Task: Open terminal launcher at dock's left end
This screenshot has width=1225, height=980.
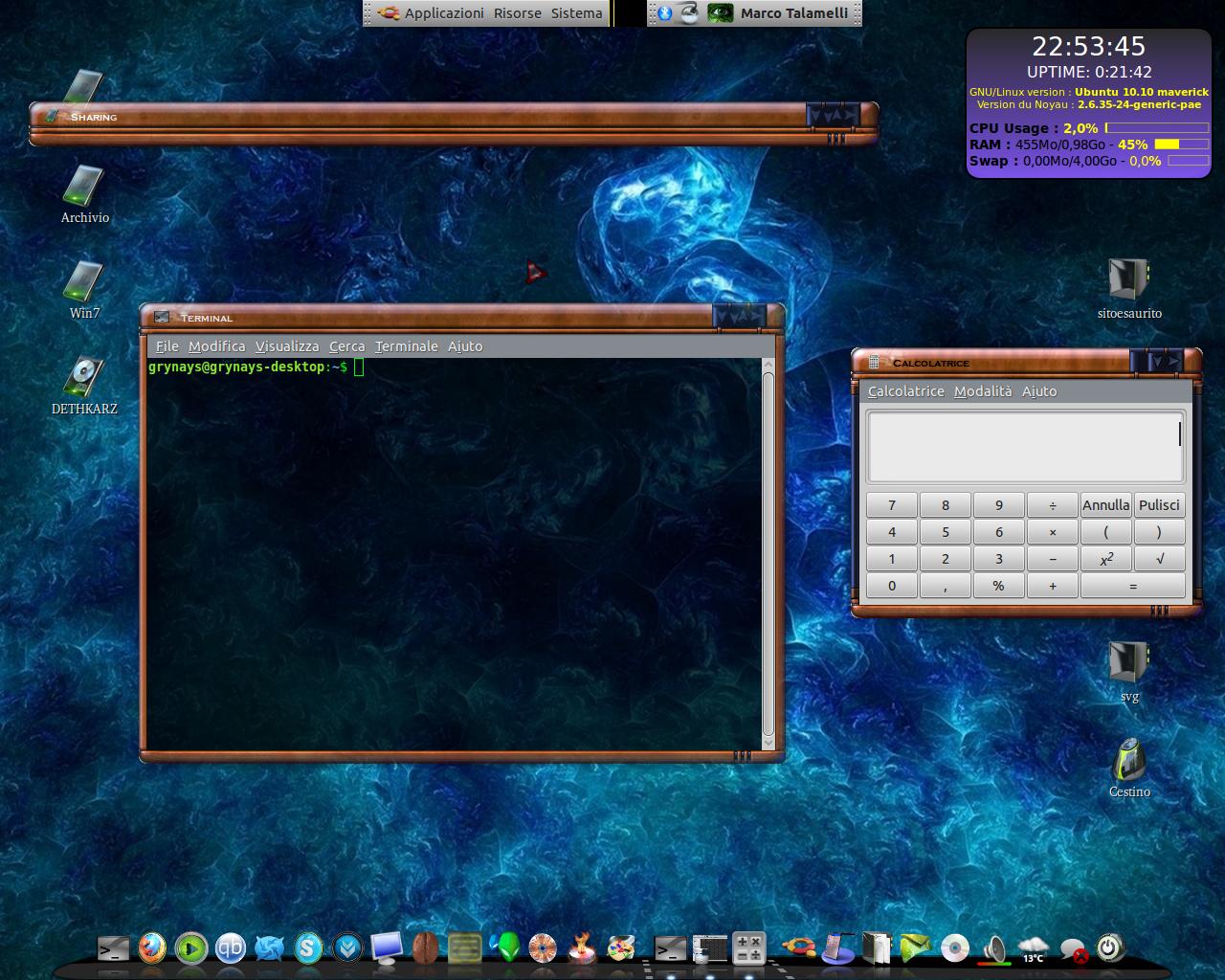Action: pos(114,948)
